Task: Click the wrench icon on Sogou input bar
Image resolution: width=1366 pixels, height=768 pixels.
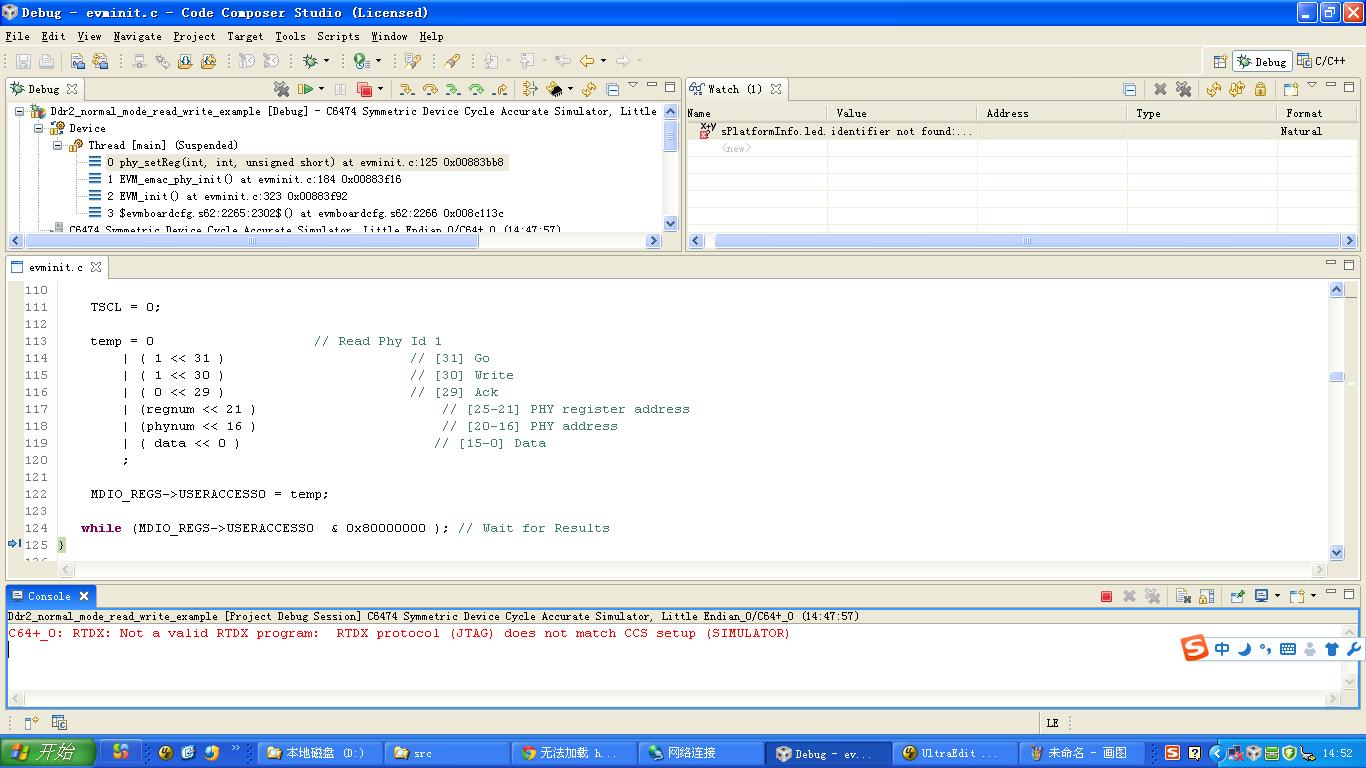Action: click(x=1354, y=649)
